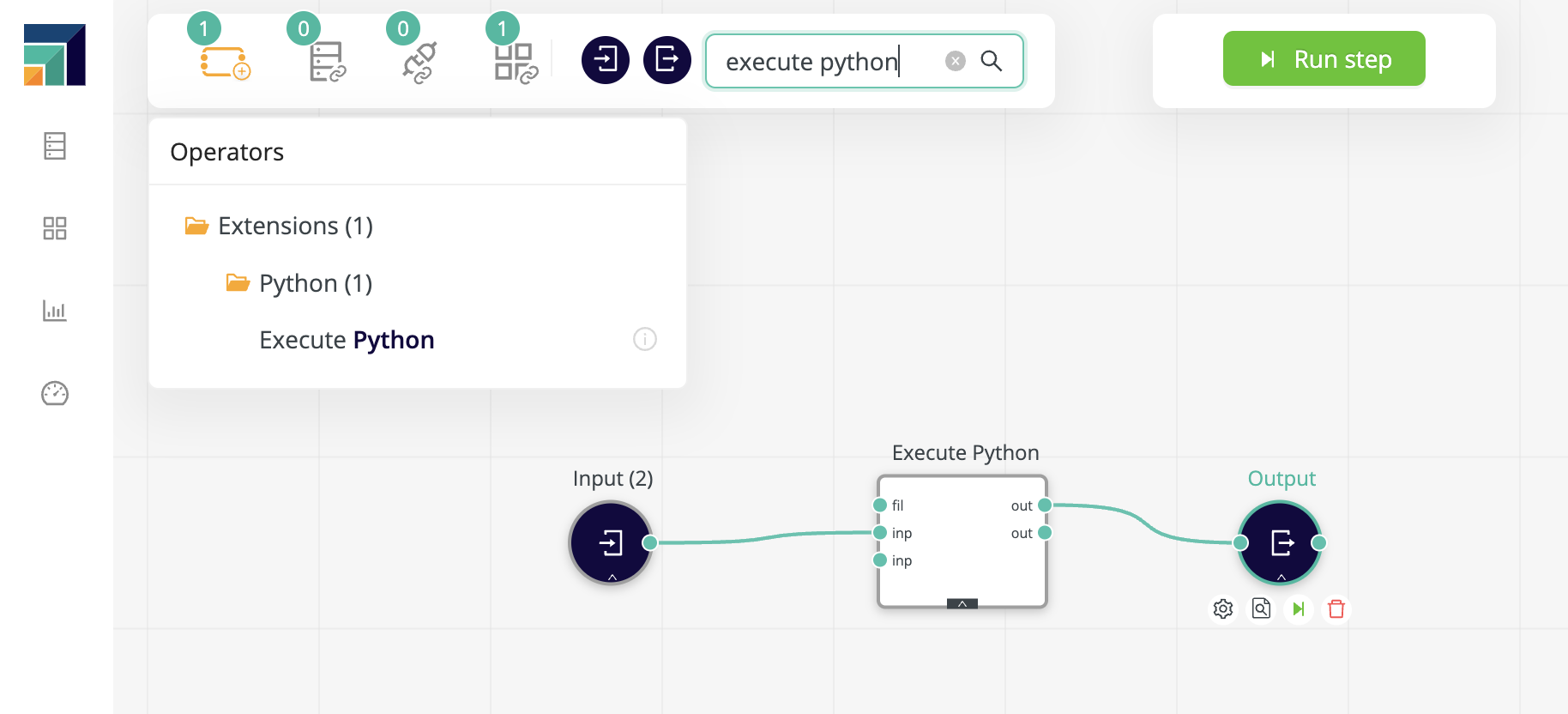Click the 'fil' input port on Execute Python
The height and width of the screenshot is (714, 1568).
coord(880,505)
